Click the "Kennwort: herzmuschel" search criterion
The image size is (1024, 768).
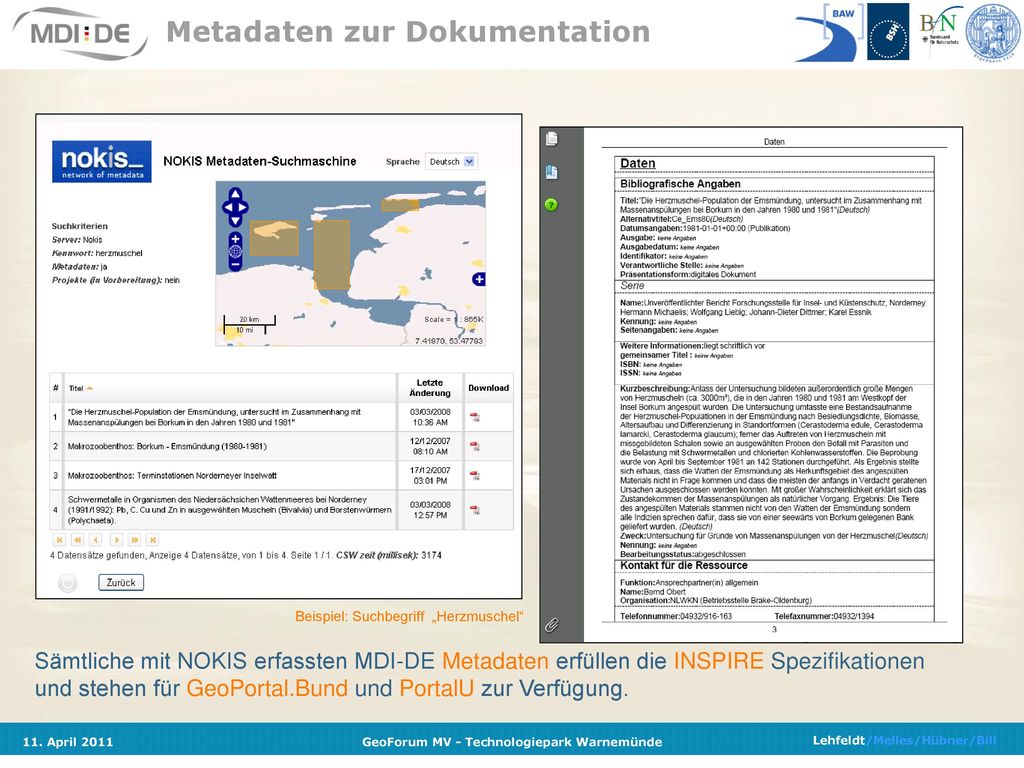[97, 253]
